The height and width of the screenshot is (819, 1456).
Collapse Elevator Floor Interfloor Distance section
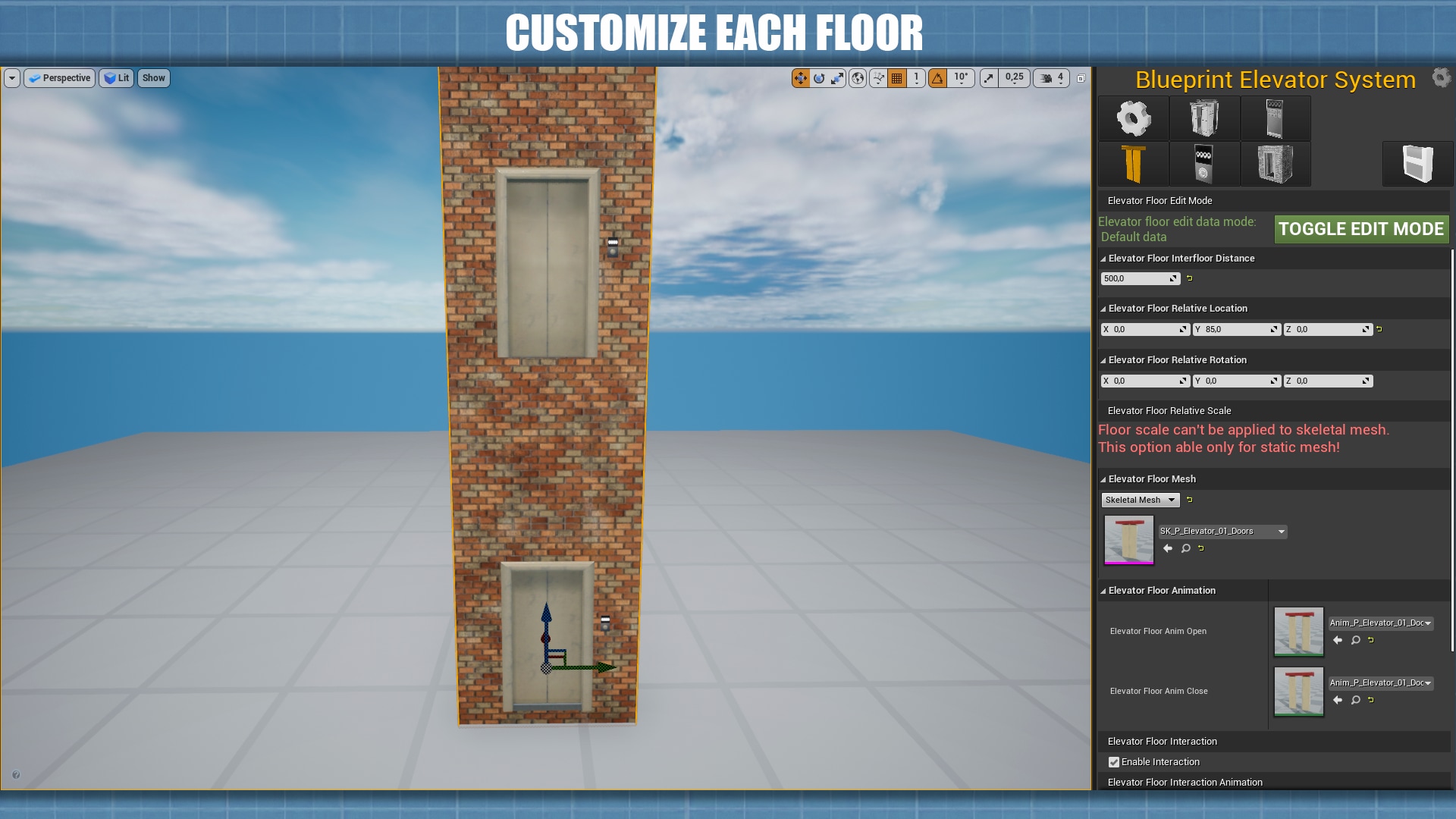point(1103,259)
